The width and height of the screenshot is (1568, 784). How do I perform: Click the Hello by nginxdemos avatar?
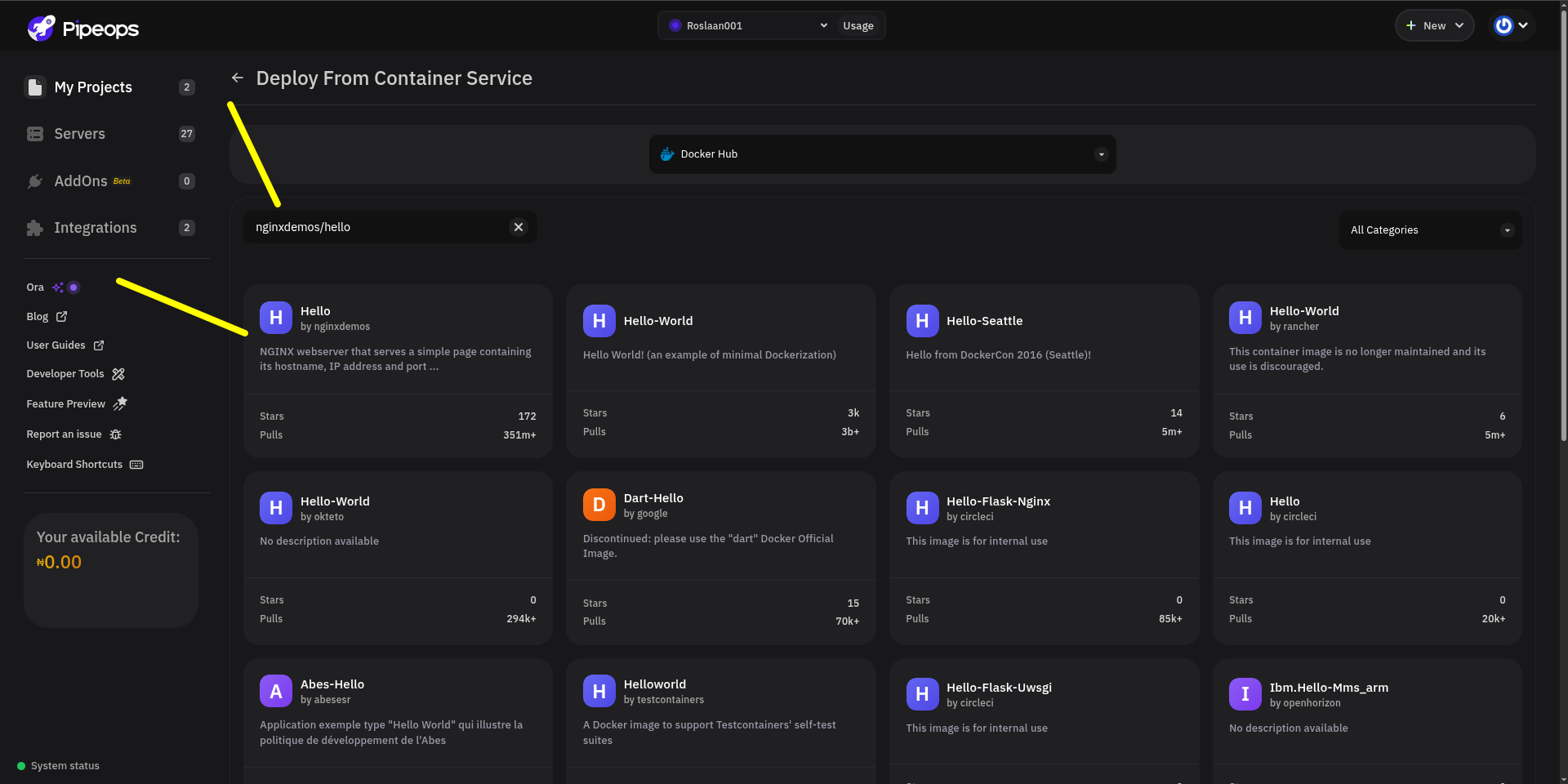(x=276, y=318)
